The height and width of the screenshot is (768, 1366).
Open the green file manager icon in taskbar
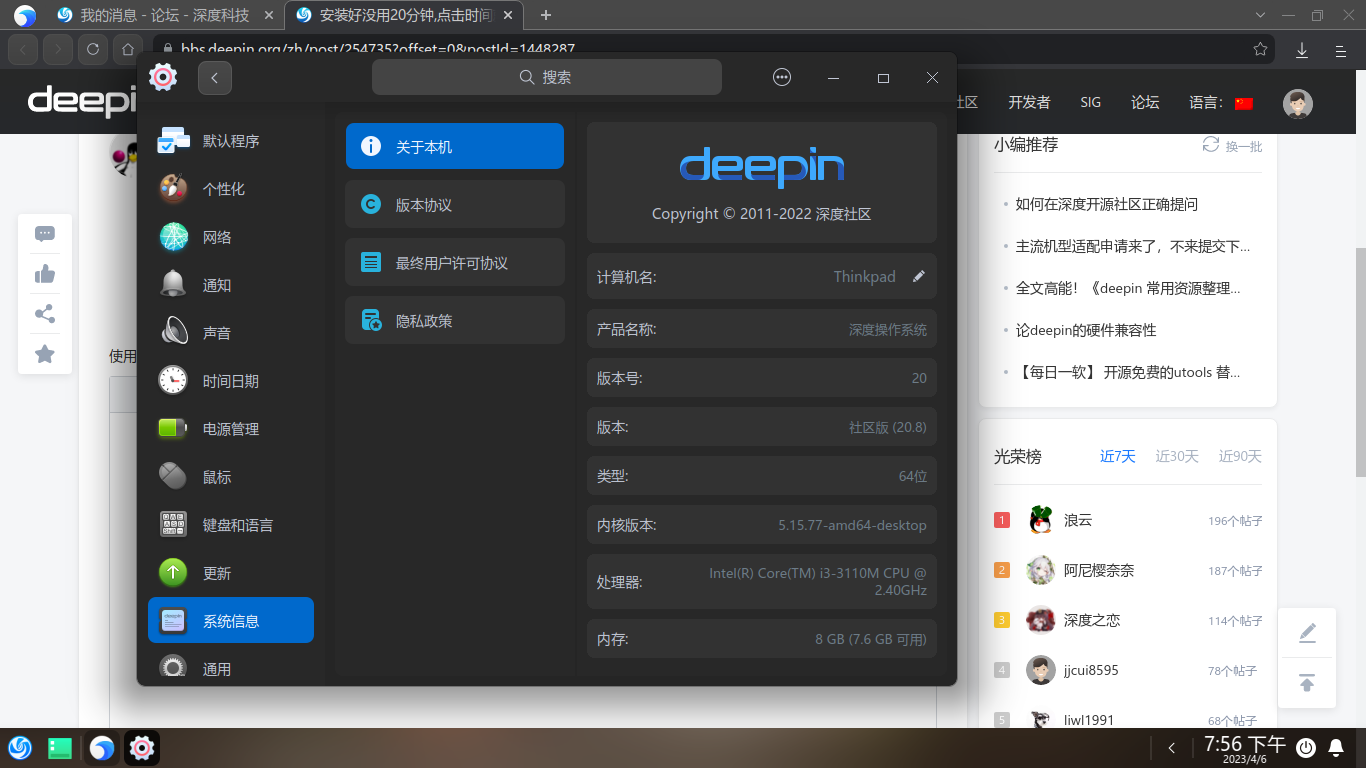pyautogui.click(x=60, y=747)
